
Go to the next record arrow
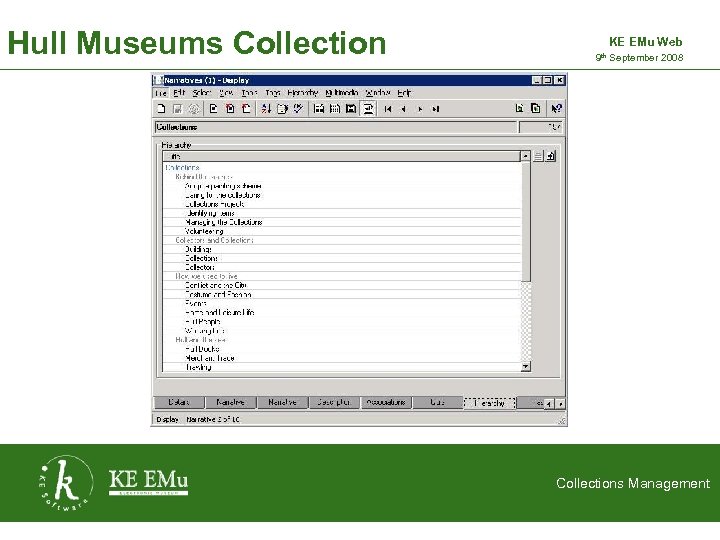click(420, 109)
